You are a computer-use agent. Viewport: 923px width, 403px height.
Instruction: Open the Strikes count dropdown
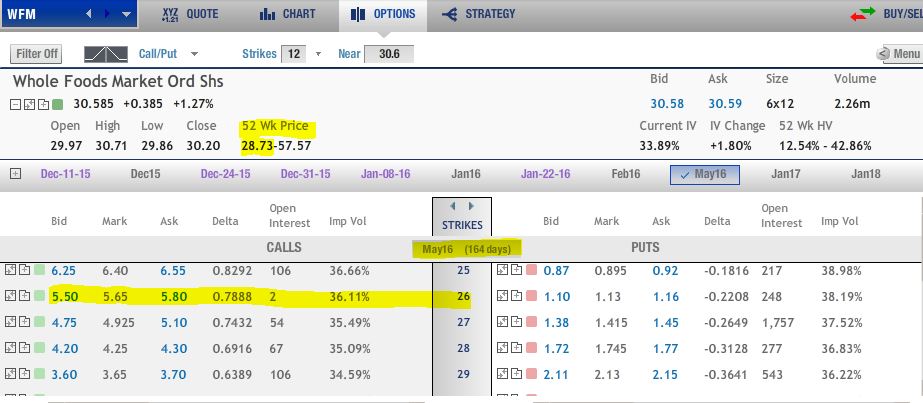(318, 54)
